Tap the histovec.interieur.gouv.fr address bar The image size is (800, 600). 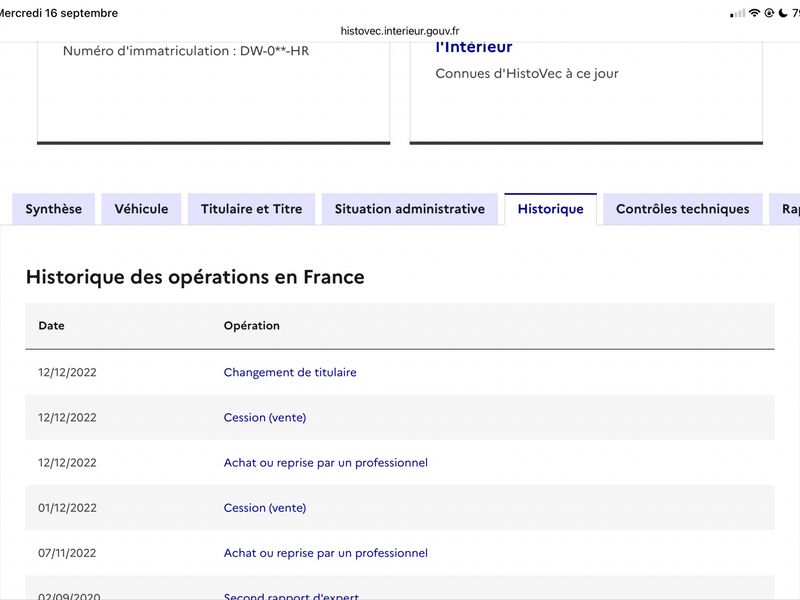click(x=400, y=31)
